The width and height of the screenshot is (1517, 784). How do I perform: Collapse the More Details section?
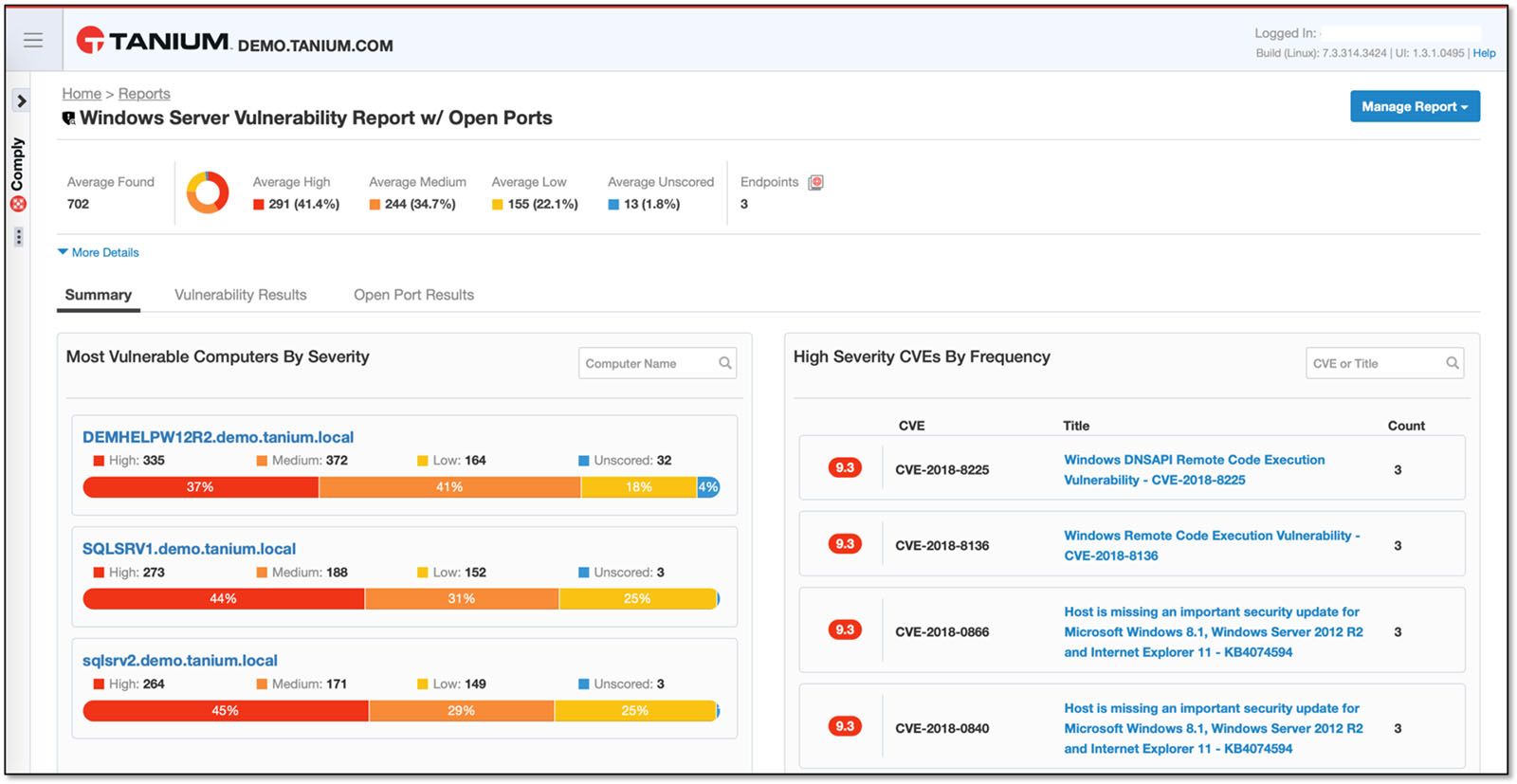98,252
